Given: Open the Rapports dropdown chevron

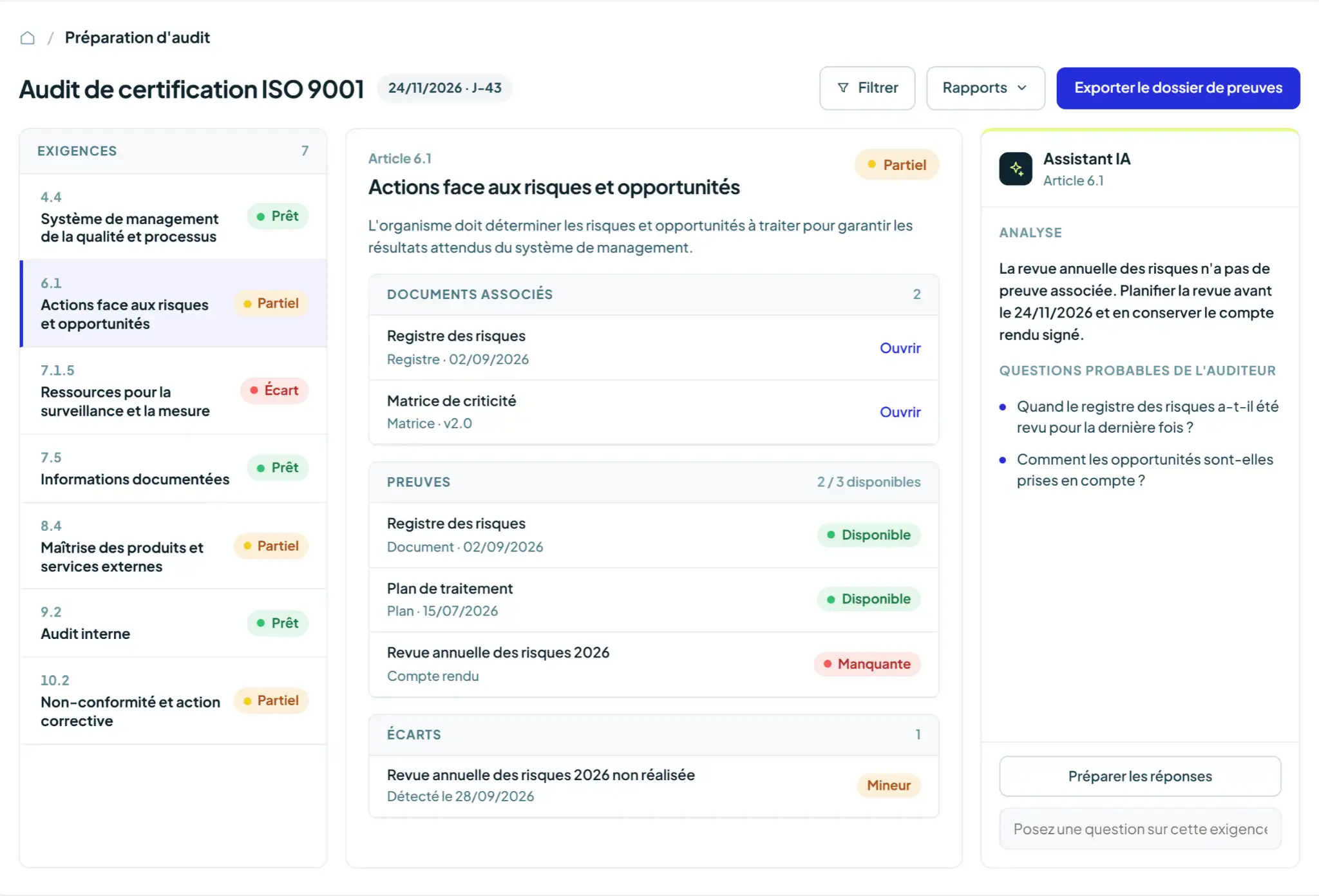Looking at the screenshot, I should point(1022,88).
